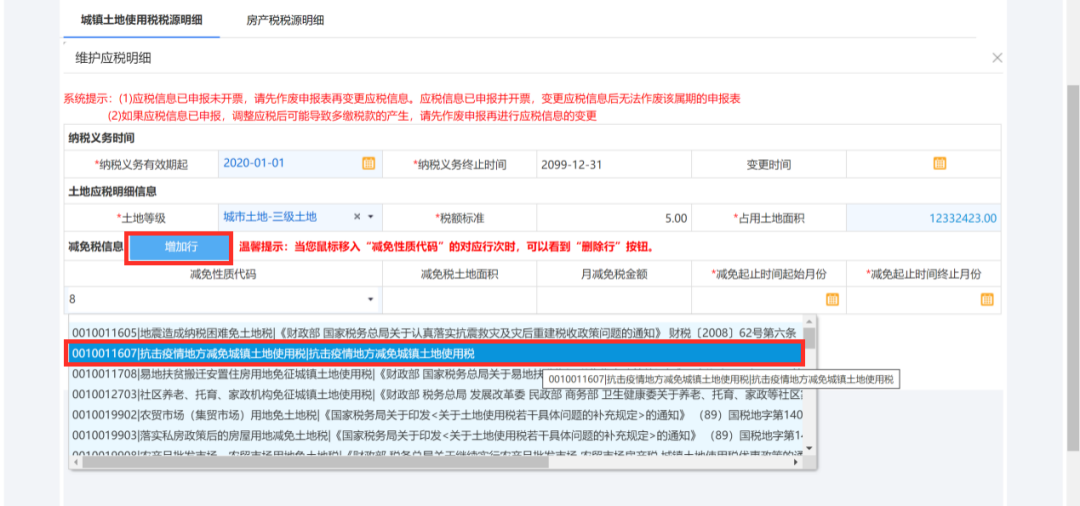1080x506 pixels.
Task: Click the 减免性质代码 column header
Action: 223,275
